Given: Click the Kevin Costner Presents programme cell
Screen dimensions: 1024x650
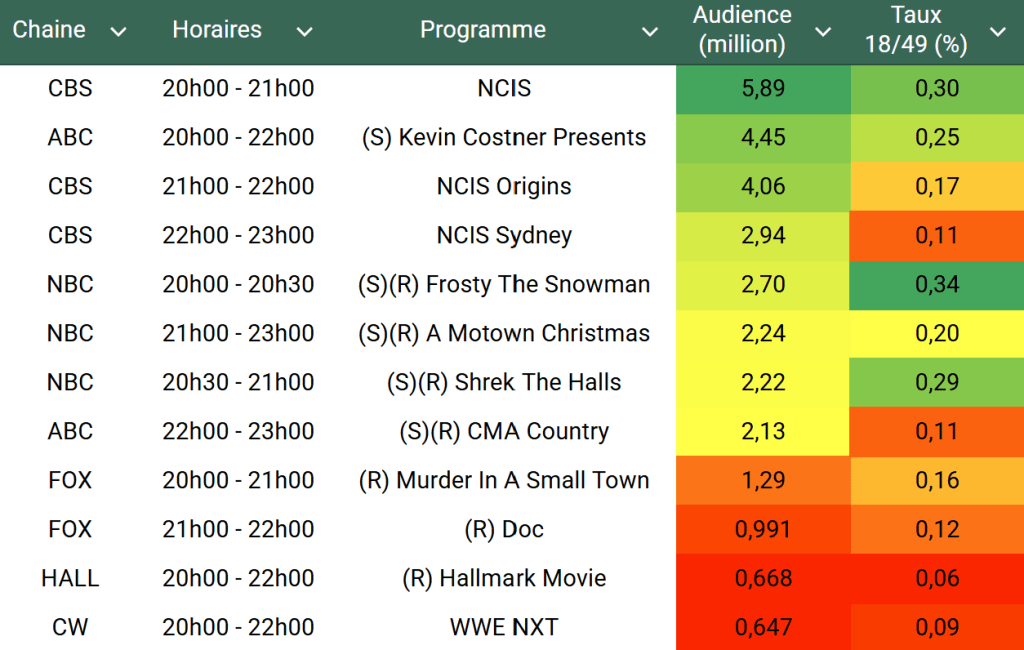Looking at the screenshot, I should 504,137.
